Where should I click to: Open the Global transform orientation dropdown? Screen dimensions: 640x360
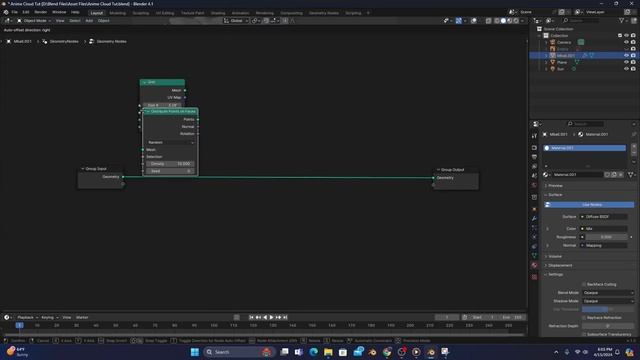click(236, 20)
